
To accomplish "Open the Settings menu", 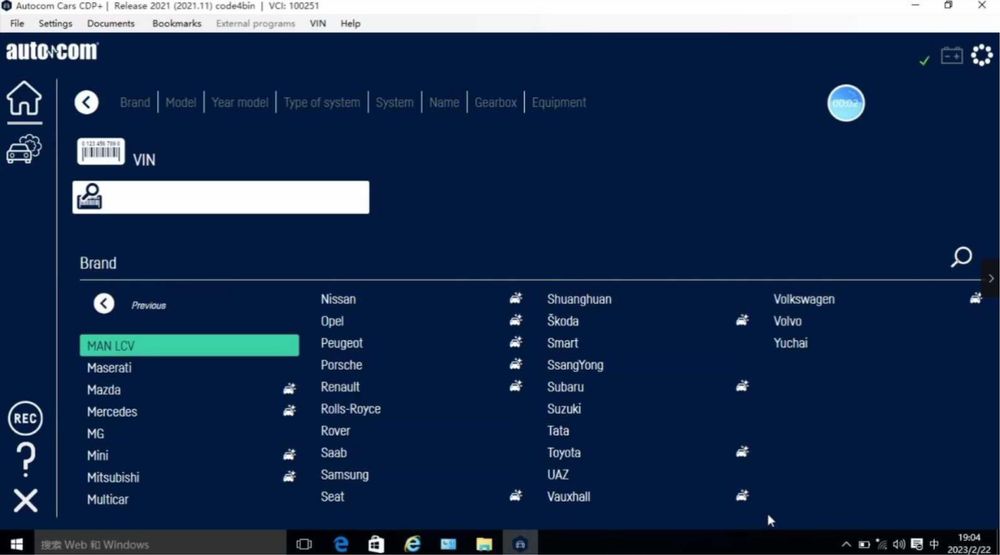I will [55, 24].
